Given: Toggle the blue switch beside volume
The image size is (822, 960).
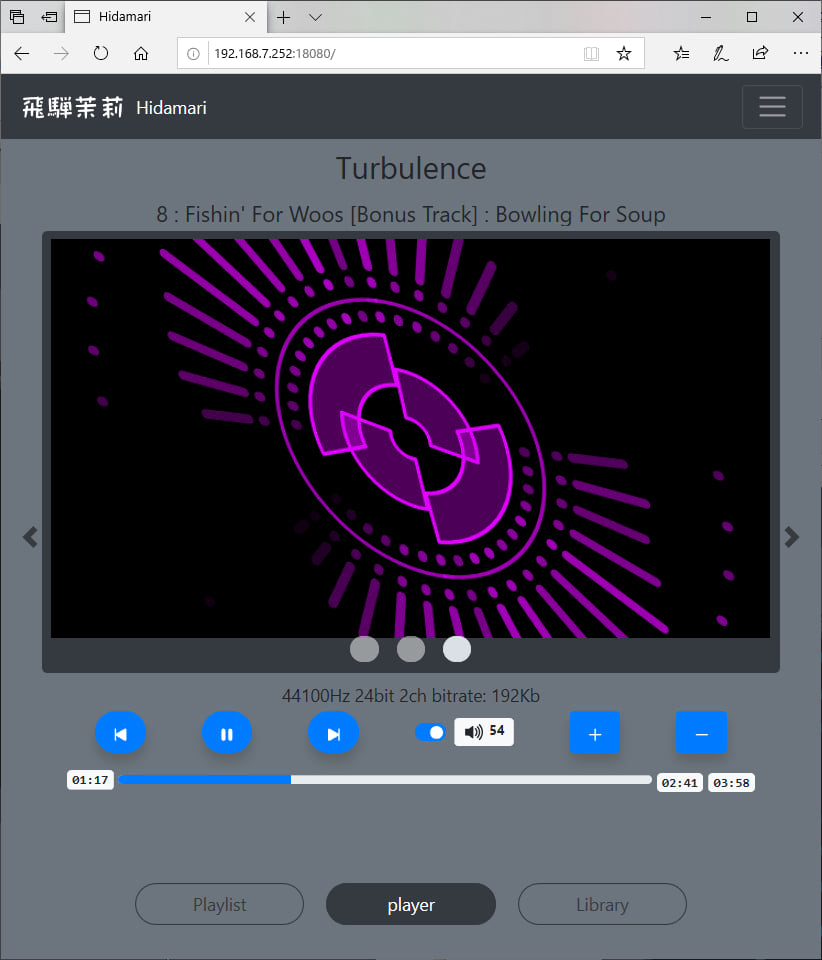Looking at the screenshot, I should pyautogui.click(x=430, y=732).
